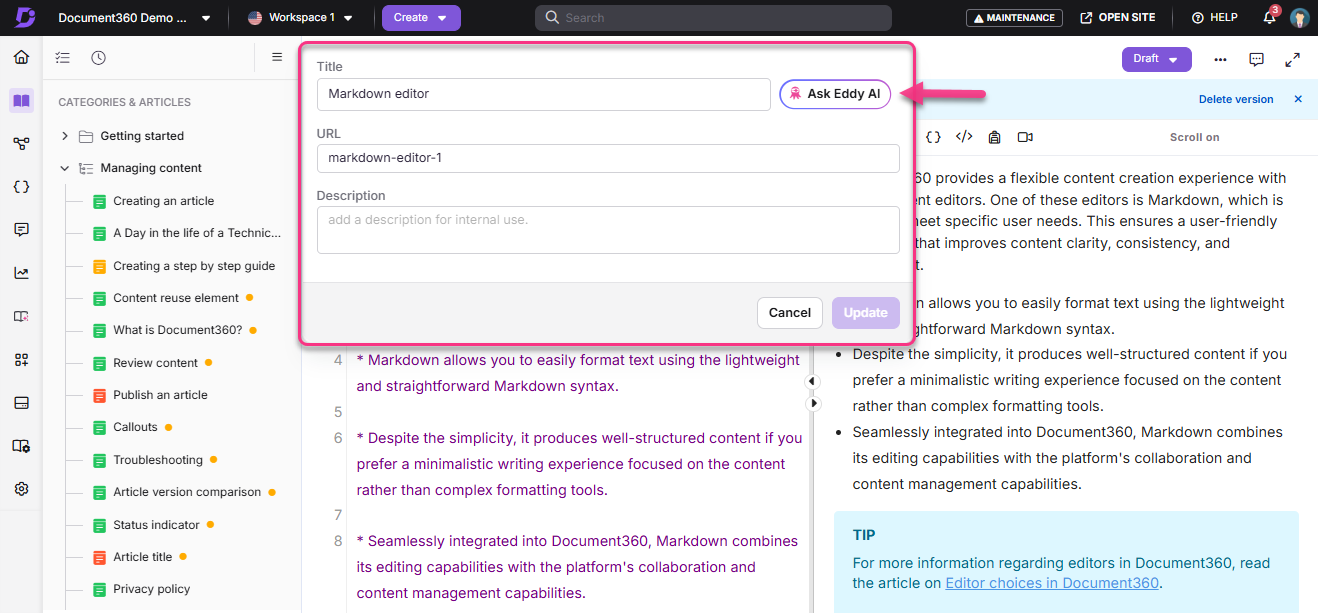The image size is (1318, 613).
Task: Expand the editor to fullscreen with the arrows icon
Action: [1292, 60]
